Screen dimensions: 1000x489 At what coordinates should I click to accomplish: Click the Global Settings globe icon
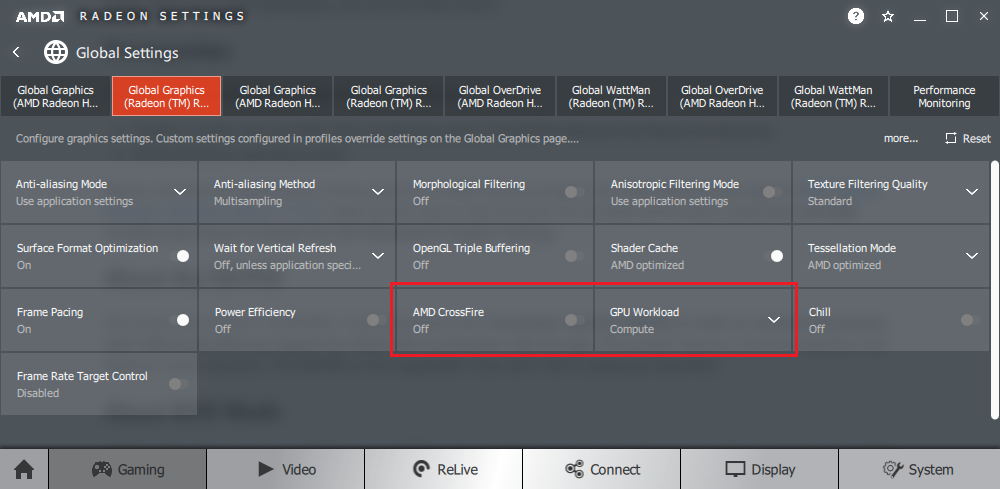56,52
